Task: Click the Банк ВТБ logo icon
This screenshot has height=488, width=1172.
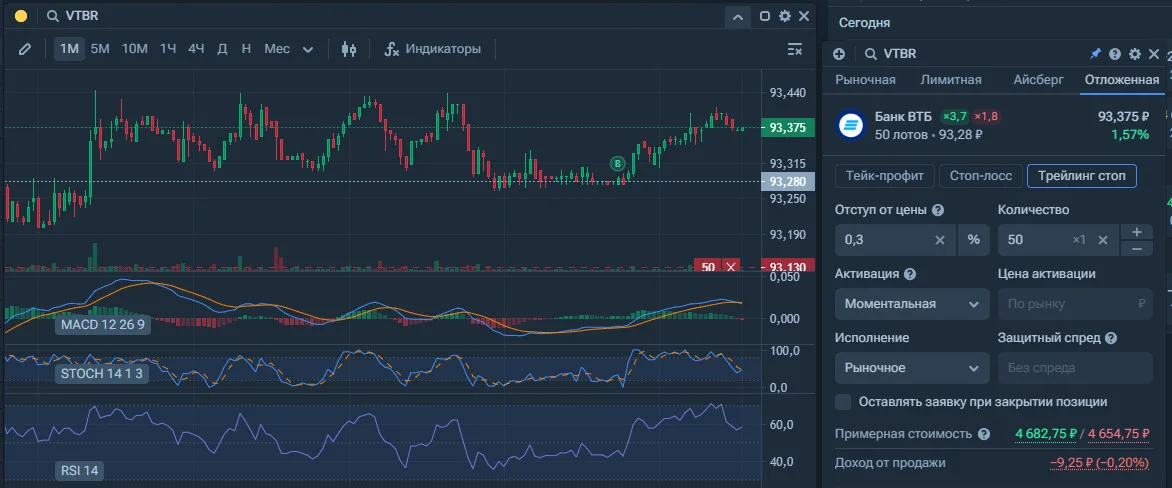Action: (850, 126)
